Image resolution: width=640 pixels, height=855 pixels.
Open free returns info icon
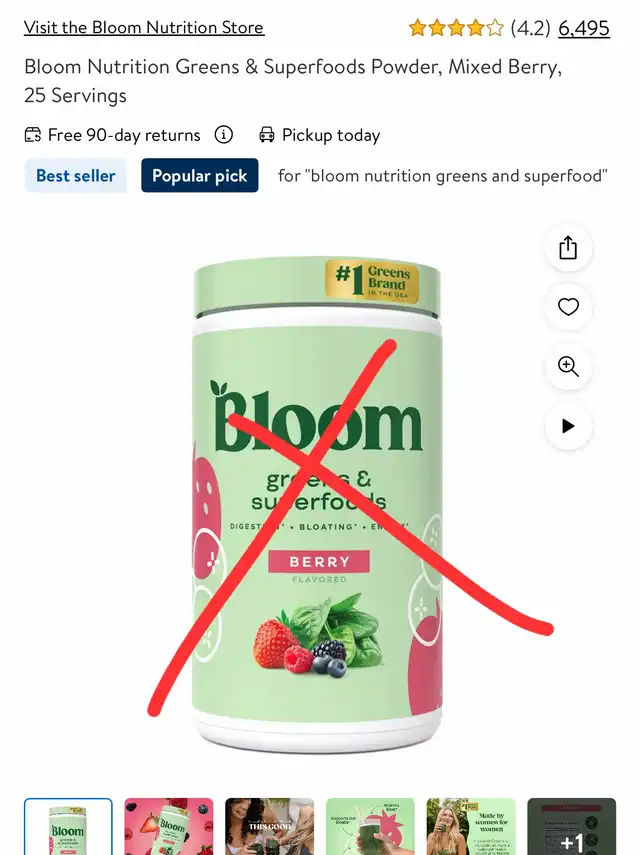tap(224, 134)
